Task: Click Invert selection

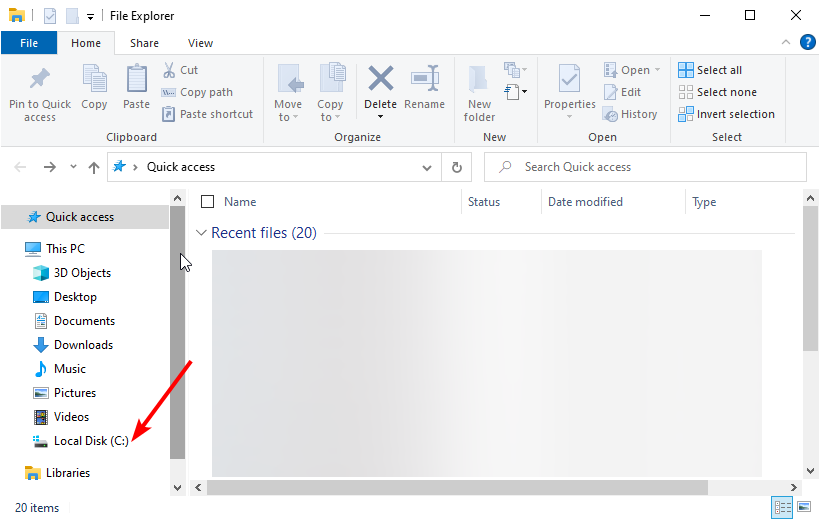Action: pyautogui.click(x=726, y=114)
